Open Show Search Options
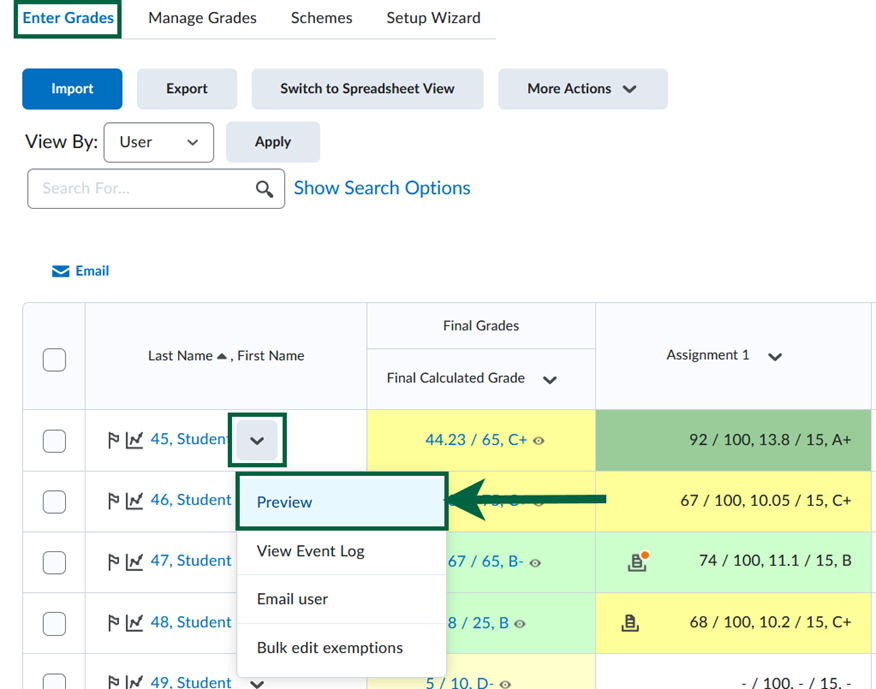 pos(382,188)
